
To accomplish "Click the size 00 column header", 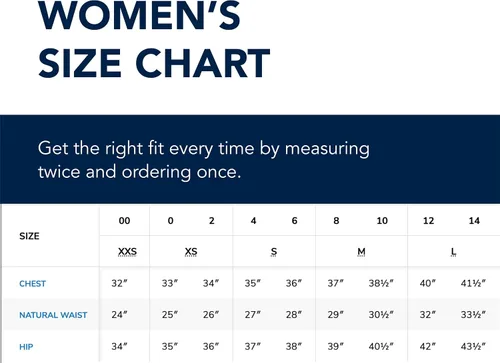I will [x=124, y=221].
